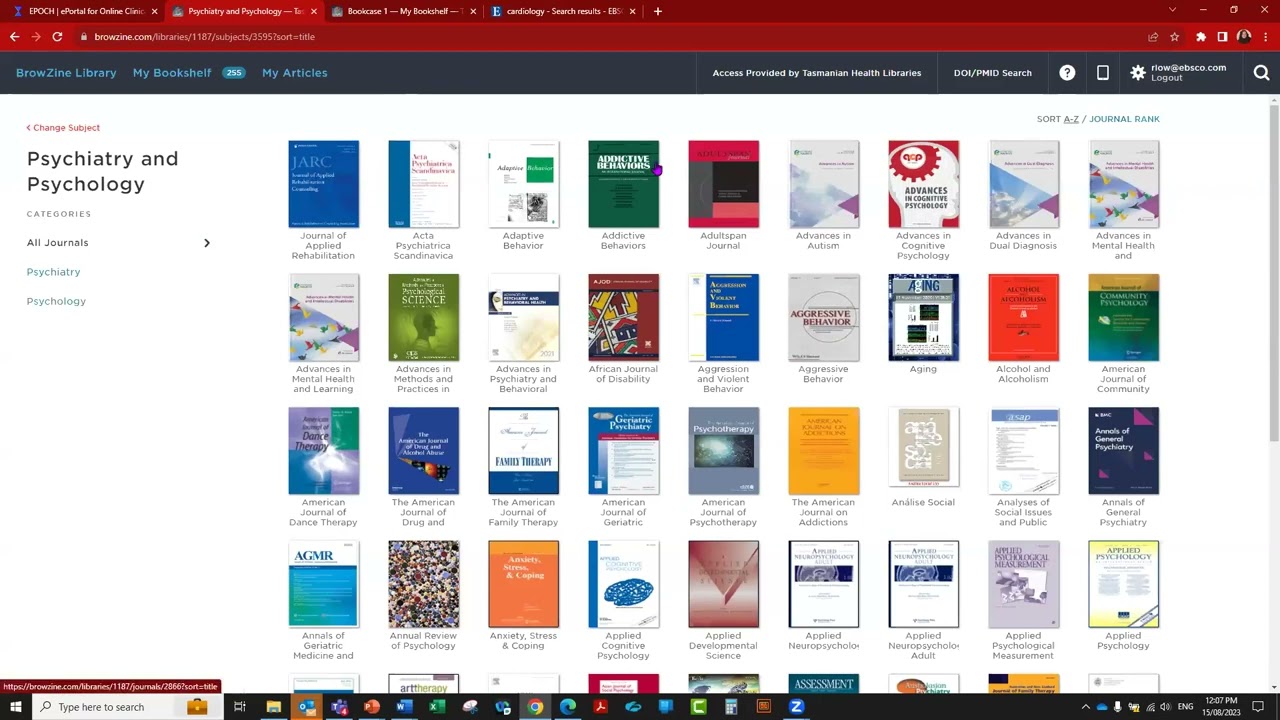This screenshot has height=720, width=1280.
Task: Open the Annals of General Psychiatry cover
Action: 1124,451
